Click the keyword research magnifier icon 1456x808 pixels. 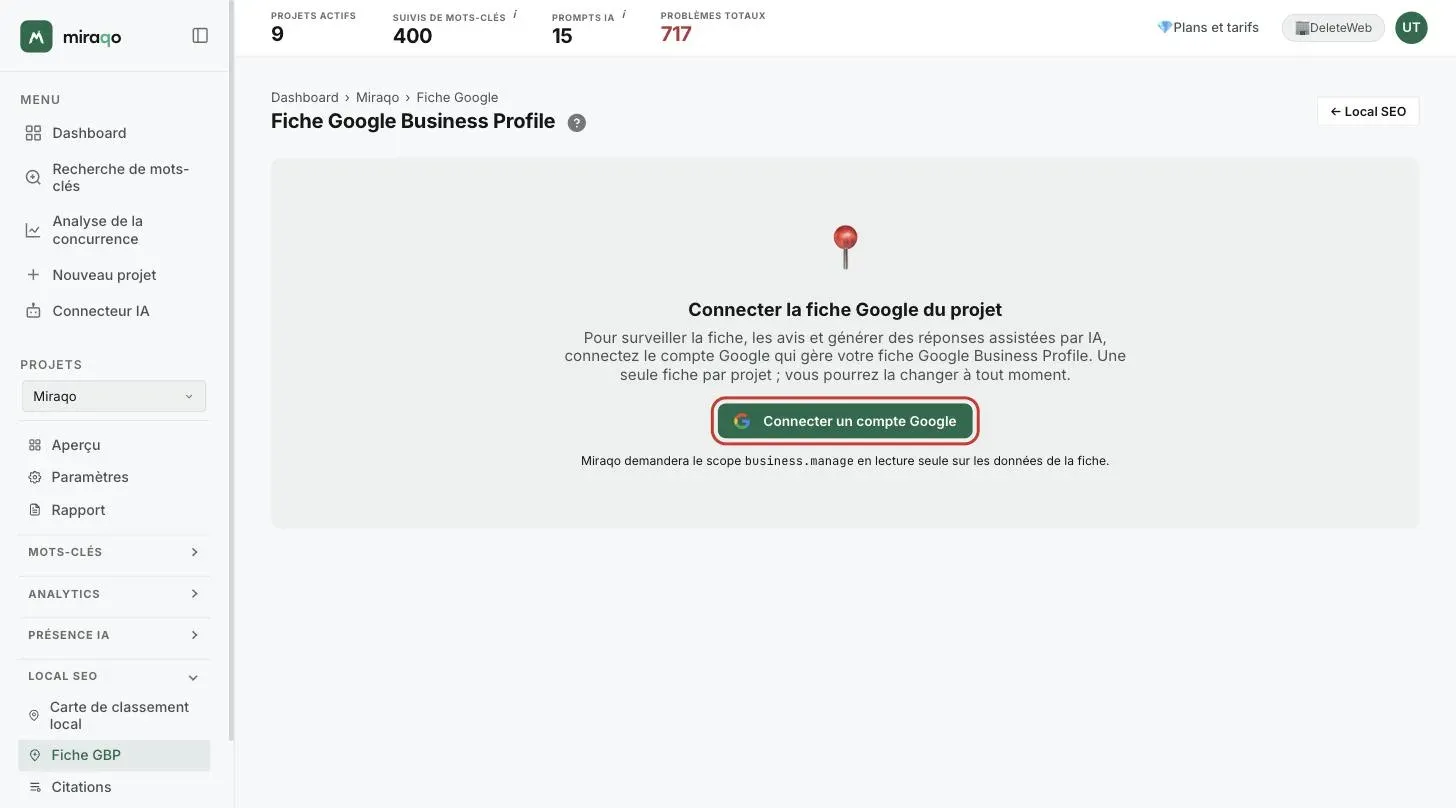(33, 177)
